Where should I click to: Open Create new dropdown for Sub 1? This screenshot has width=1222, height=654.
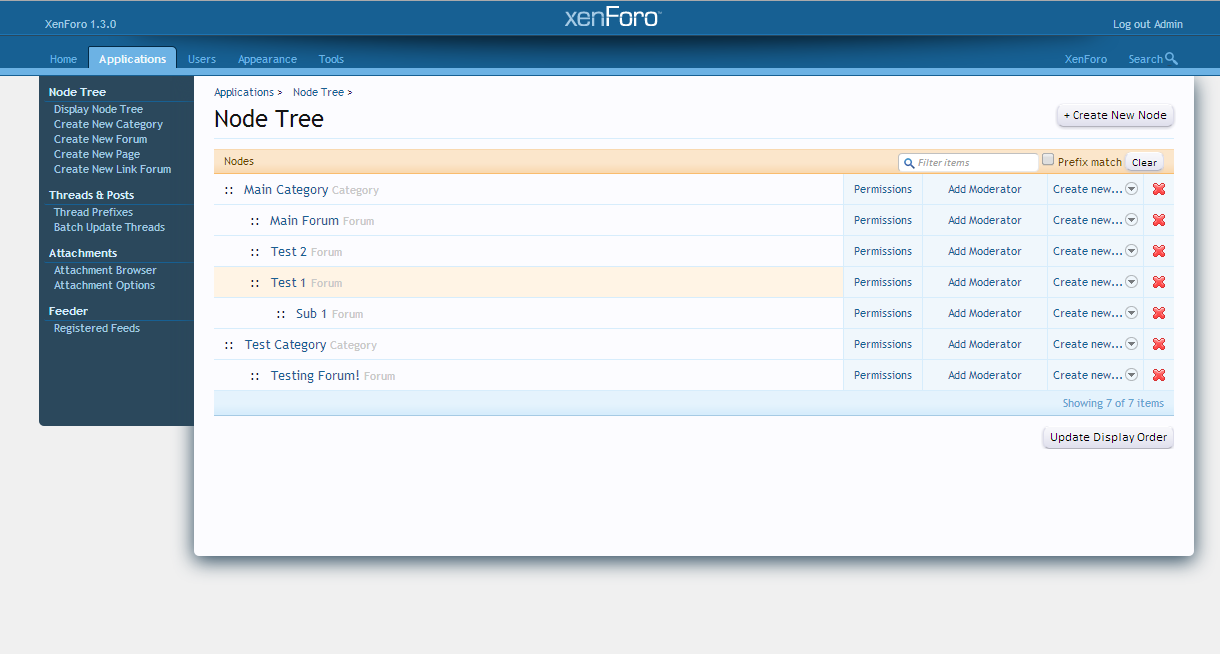coord(1095,313)
